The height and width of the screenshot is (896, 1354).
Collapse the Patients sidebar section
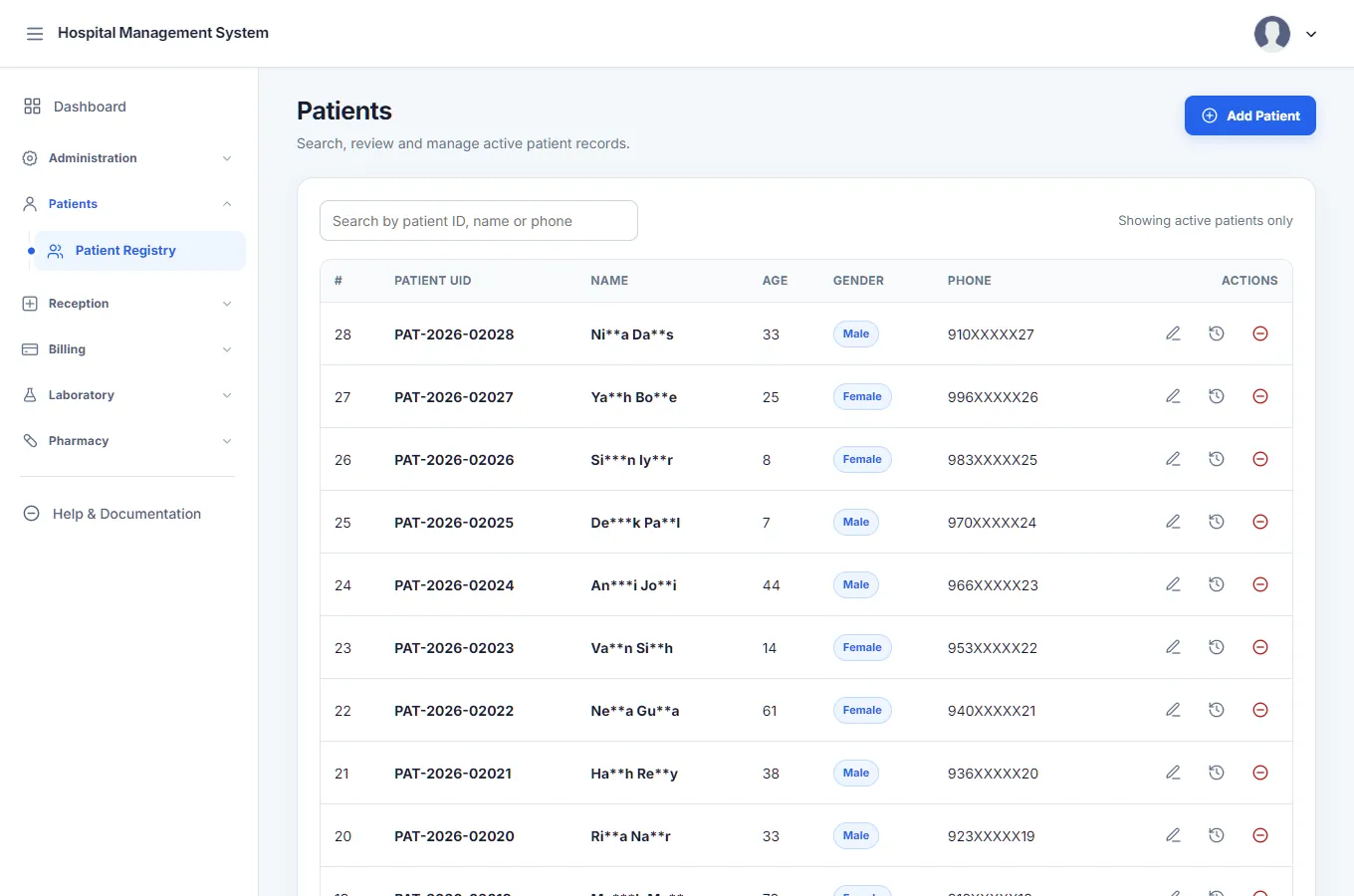coord(128,204)
